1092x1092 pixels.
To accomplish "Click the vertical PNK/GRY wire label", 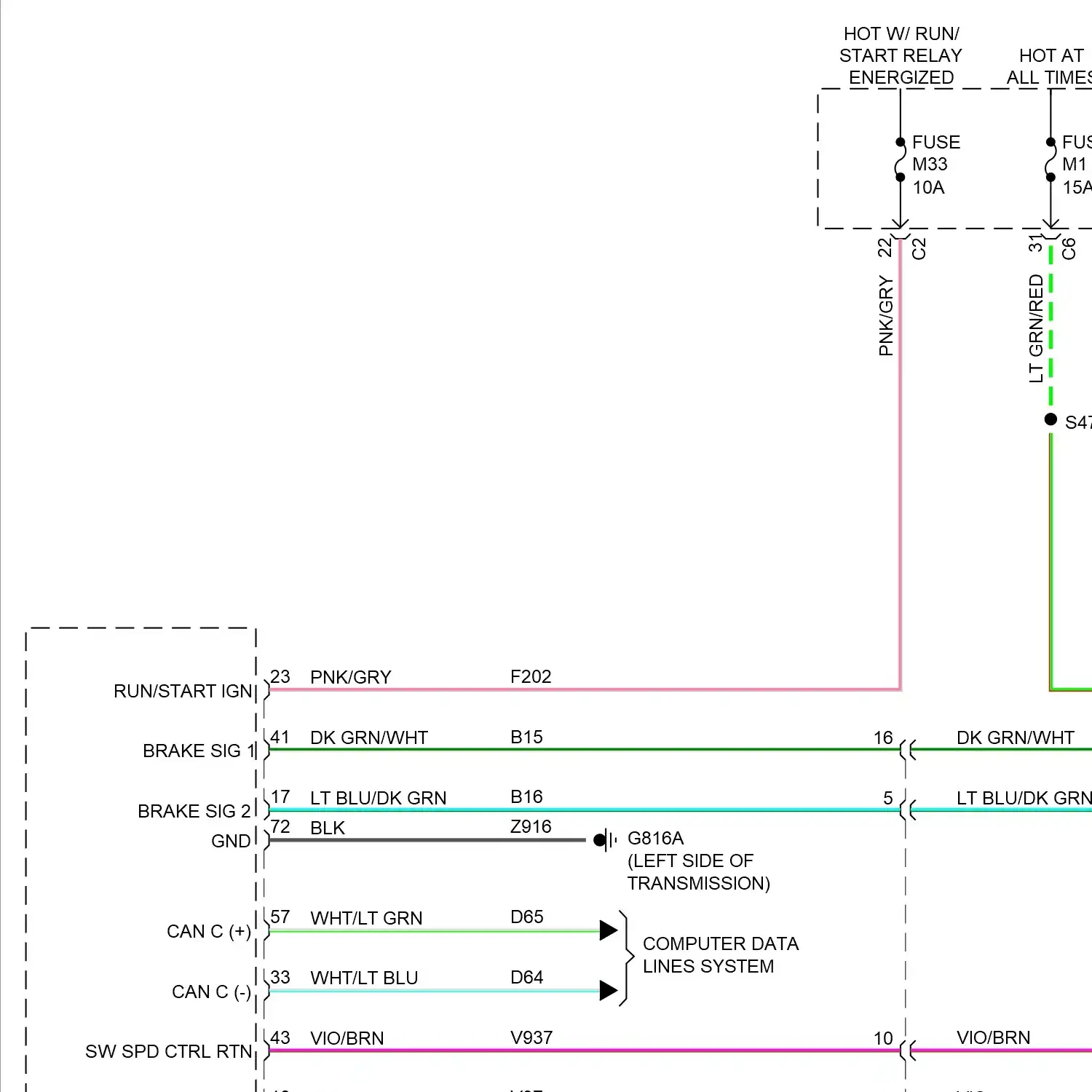I will (886, 315).
